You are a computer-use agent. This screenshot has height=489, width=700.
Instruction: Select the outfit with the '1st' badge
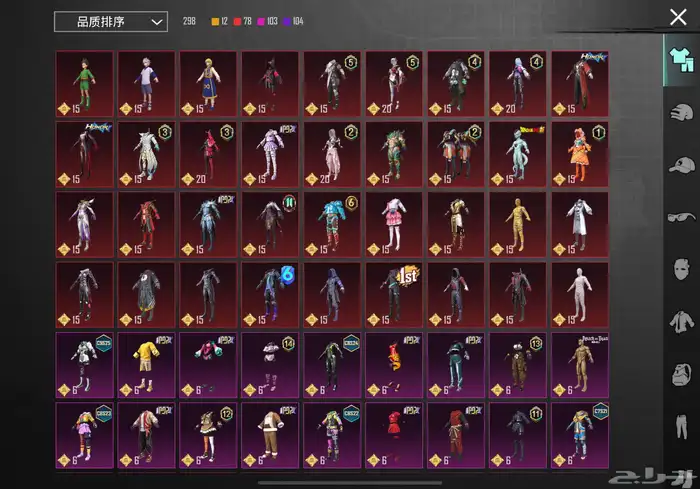[x=394, y=294]
